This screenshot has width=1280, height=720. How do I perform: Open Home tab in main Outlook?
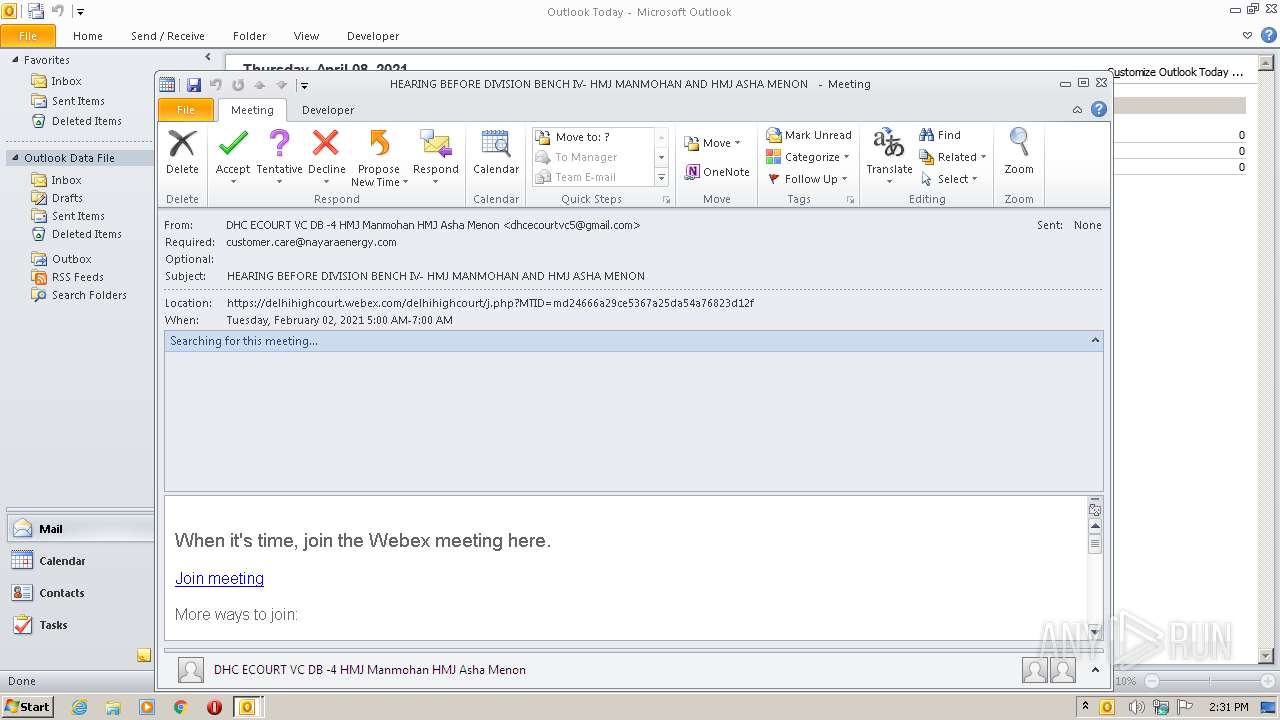point(88,36)
